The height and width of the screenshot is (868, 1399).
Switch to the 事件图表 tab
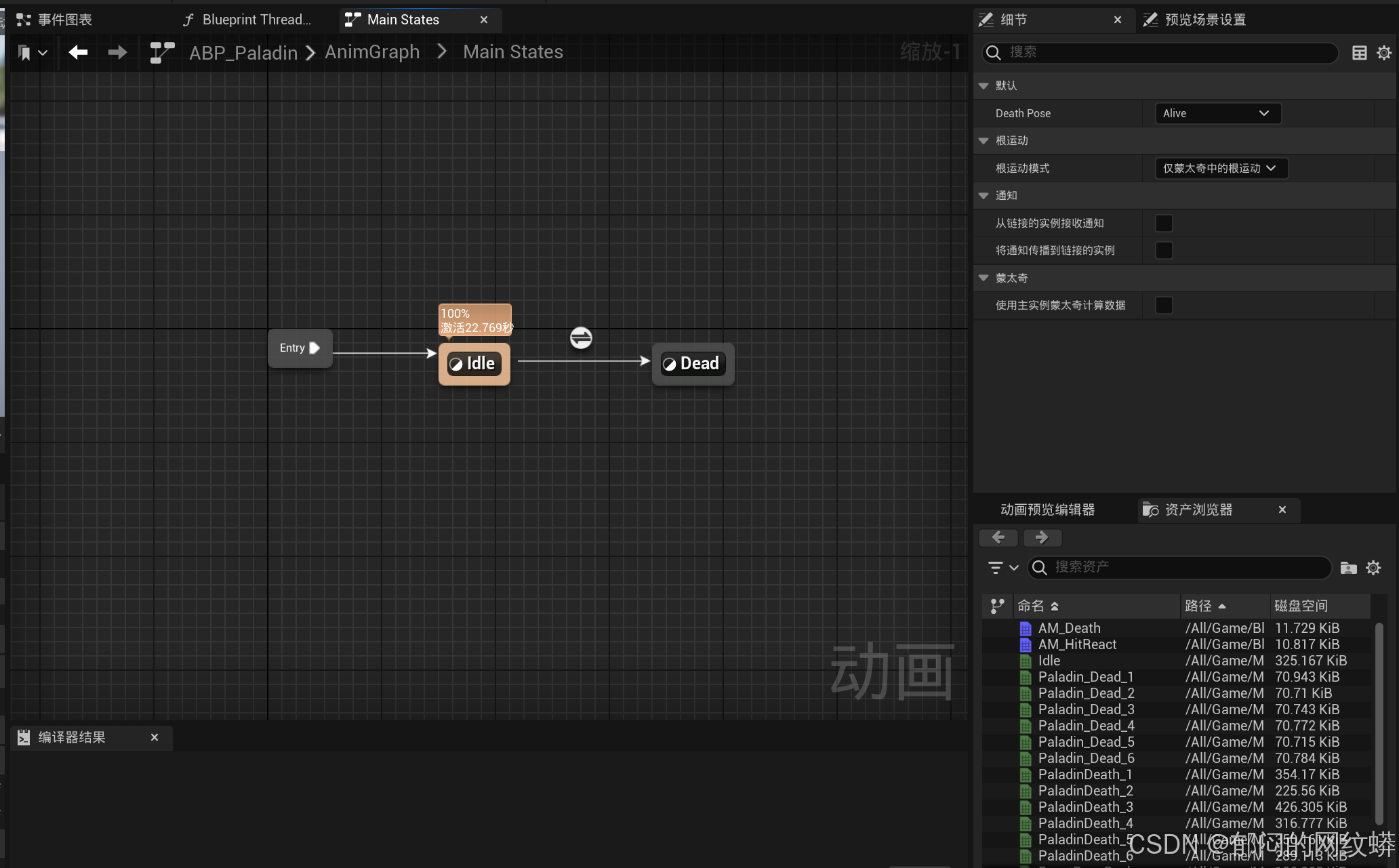[x=64, y=20]
